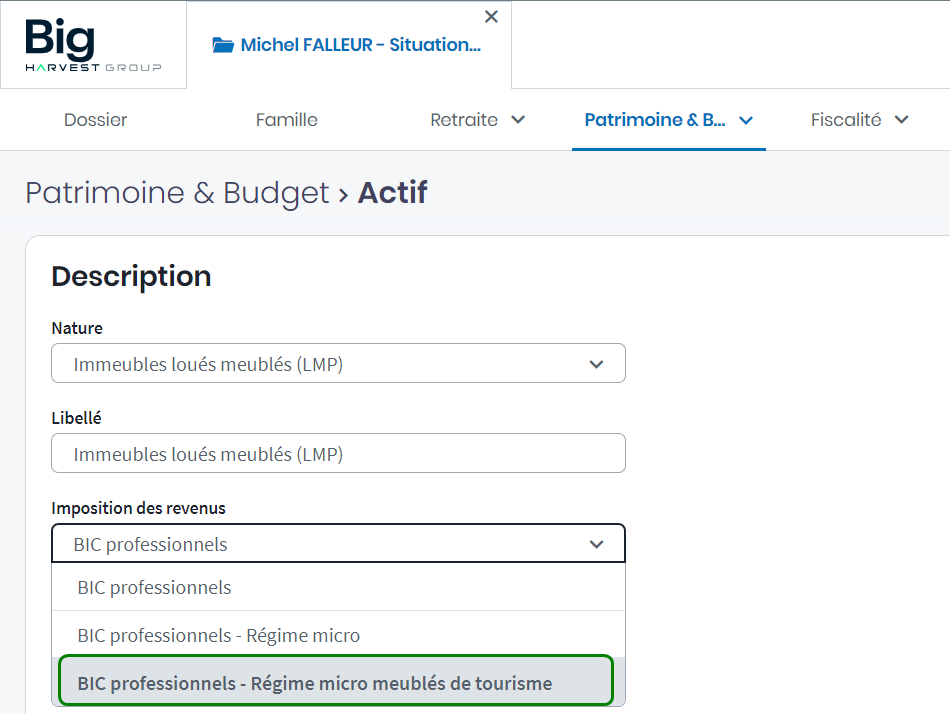The image size is (950, 714).
Task: Expand the chevron next to Retraite
Action: pos(518,120)
